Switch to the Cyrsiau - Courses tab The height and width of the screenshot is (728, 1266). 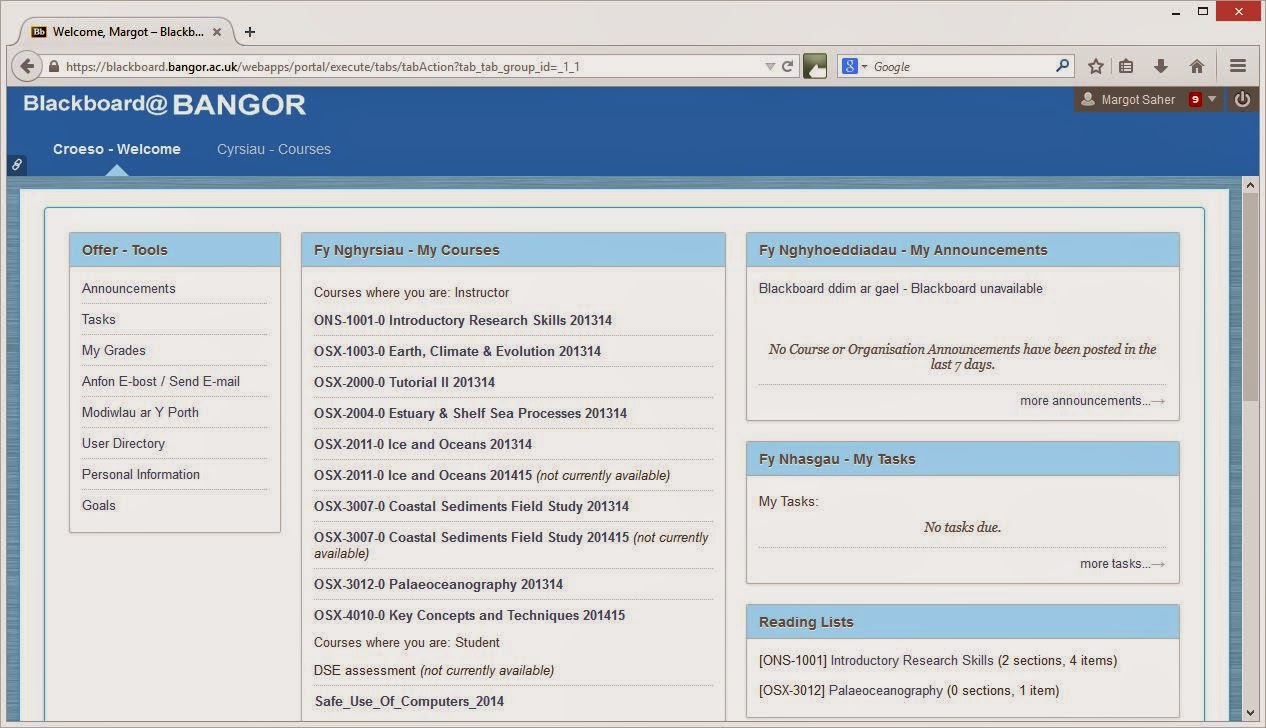click(274, 149)
